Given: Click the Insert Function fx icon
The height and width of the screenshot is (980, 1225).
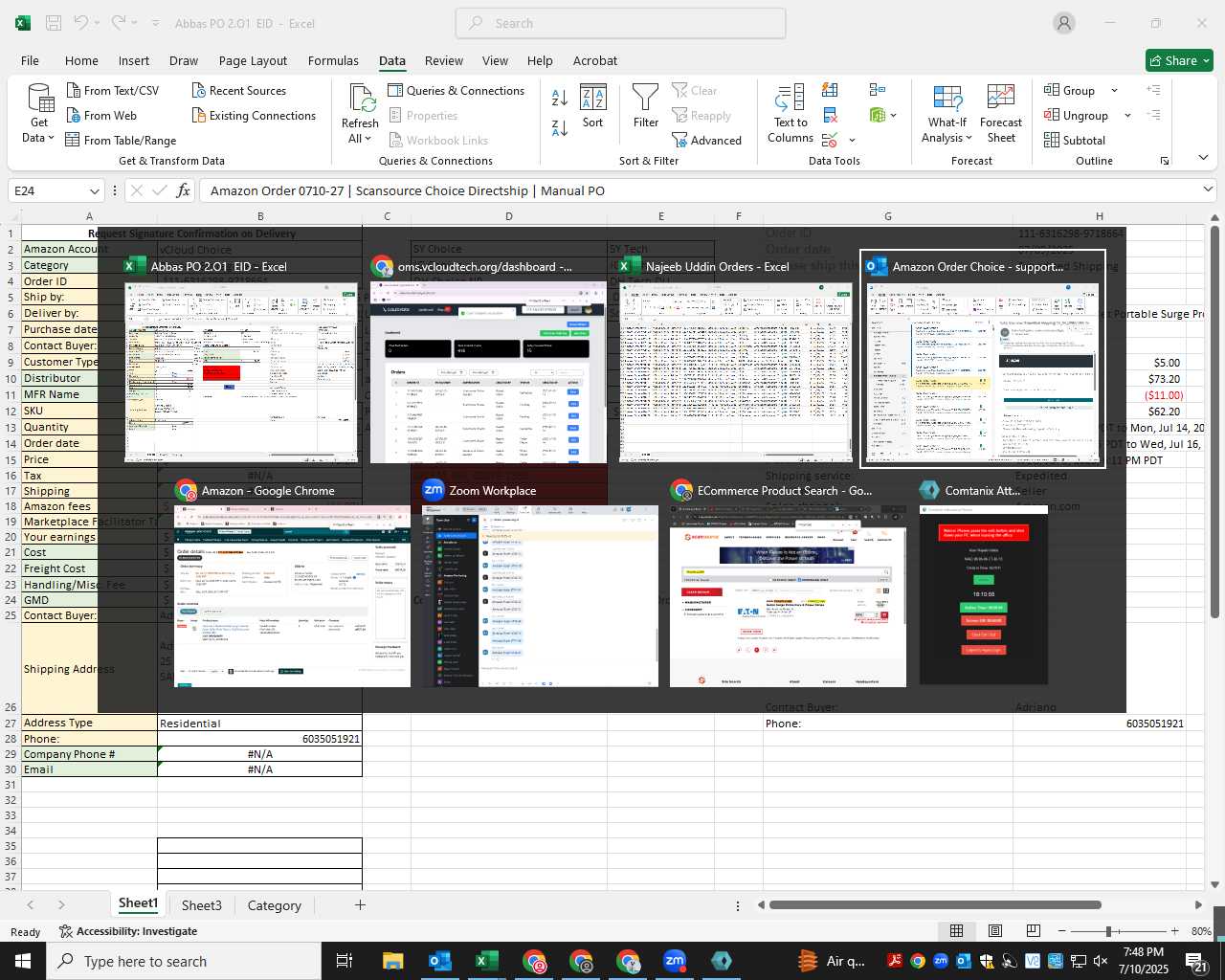Looking at the screenshot, I should tap(184, 190).
